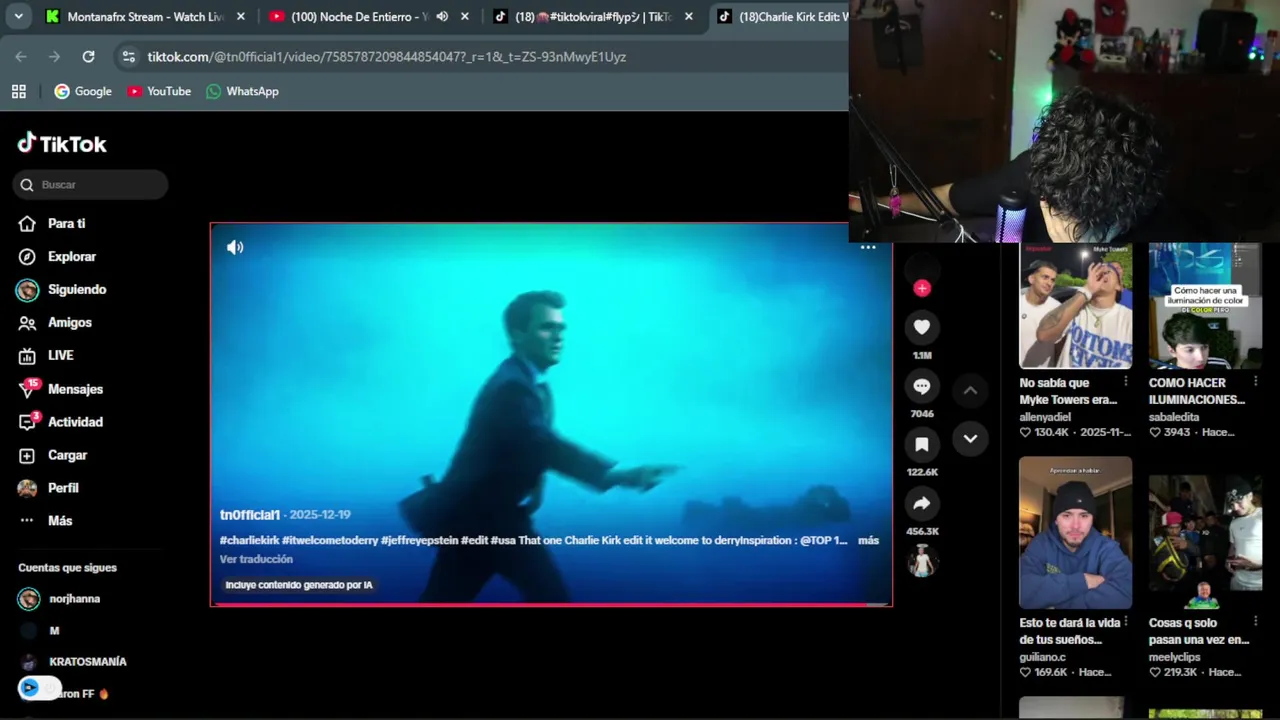
Task: Save video with bookmark icon
Action: coord(922,444)
